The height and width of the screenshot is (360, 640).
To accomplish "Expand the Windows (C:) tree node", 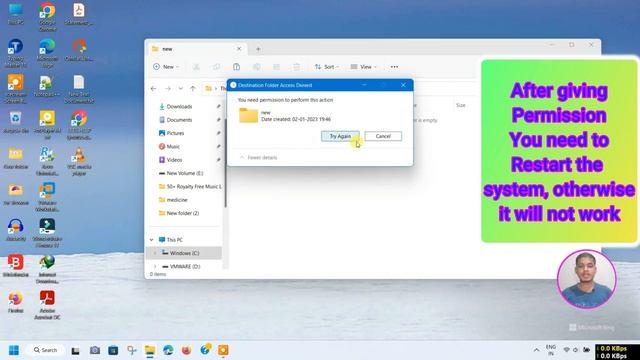I will (155, 253).
